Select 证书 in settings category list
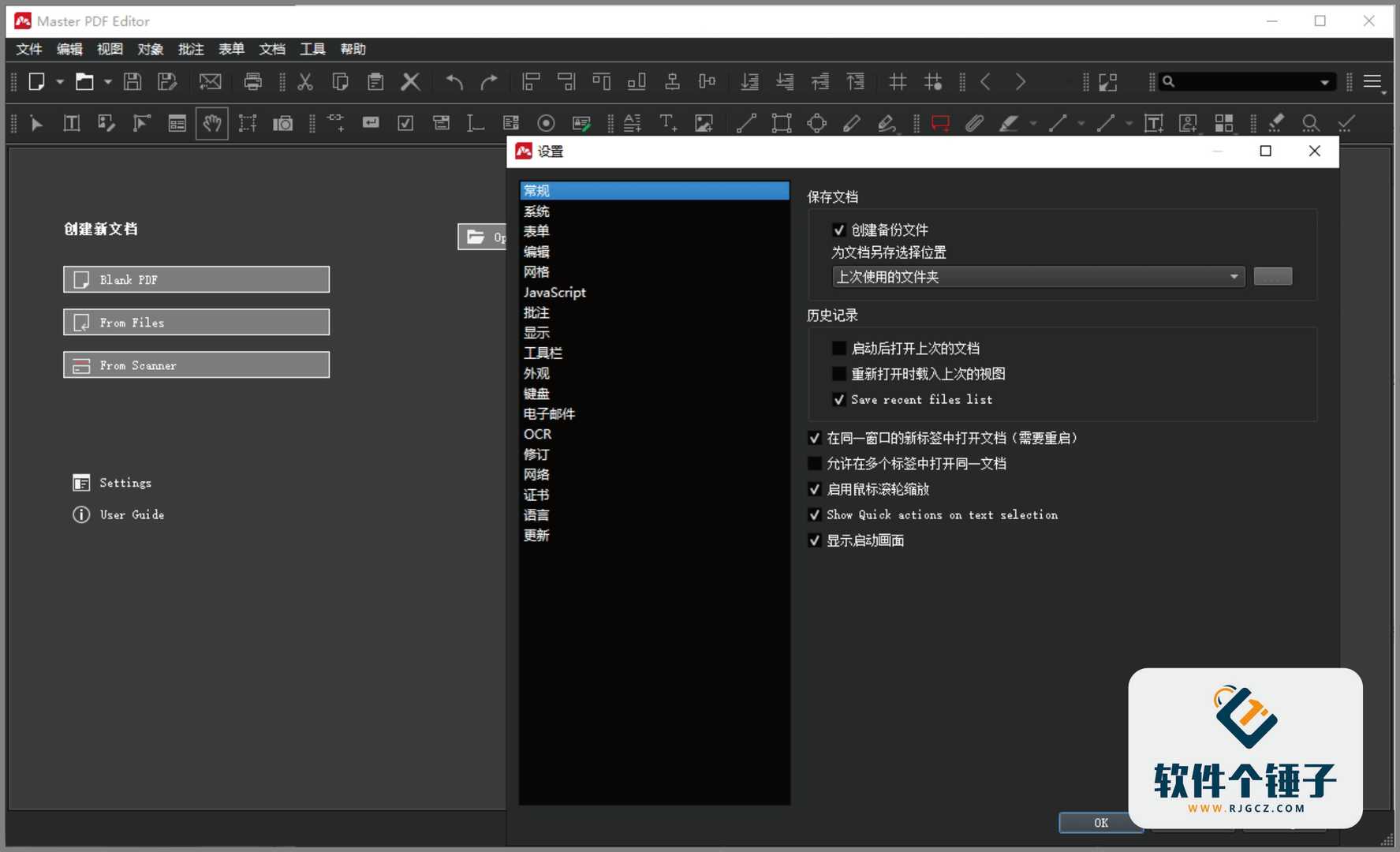The image size is (1400, 852). pyautogui.click(x=655, y=495)
